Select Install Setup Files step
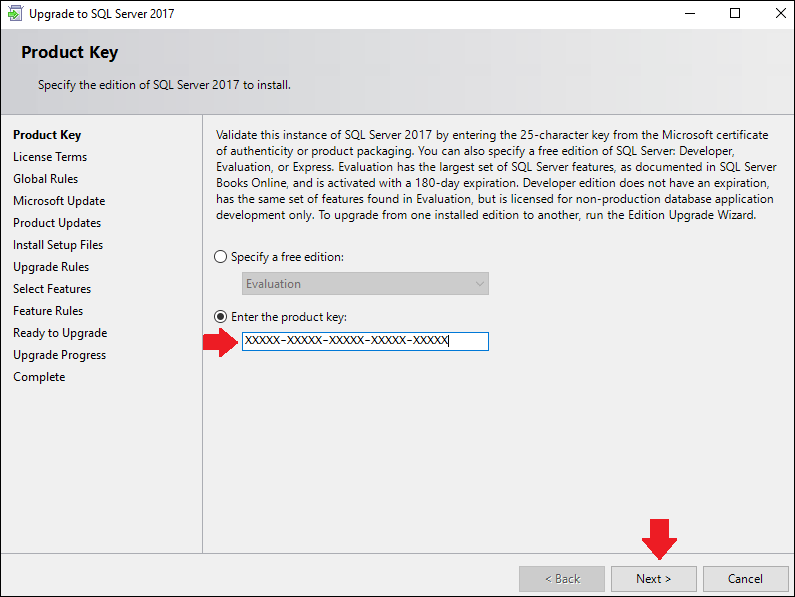 58,245
